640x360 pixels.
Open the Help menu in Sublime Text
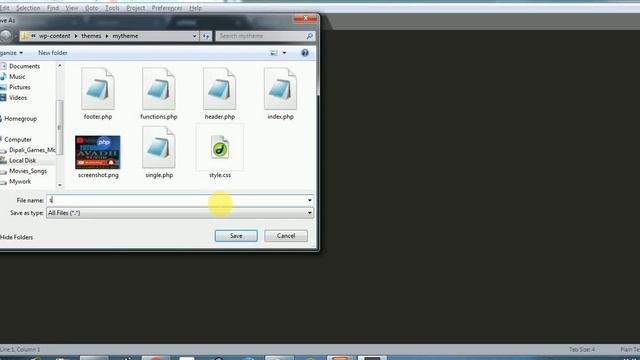click(x=195, y=8)
